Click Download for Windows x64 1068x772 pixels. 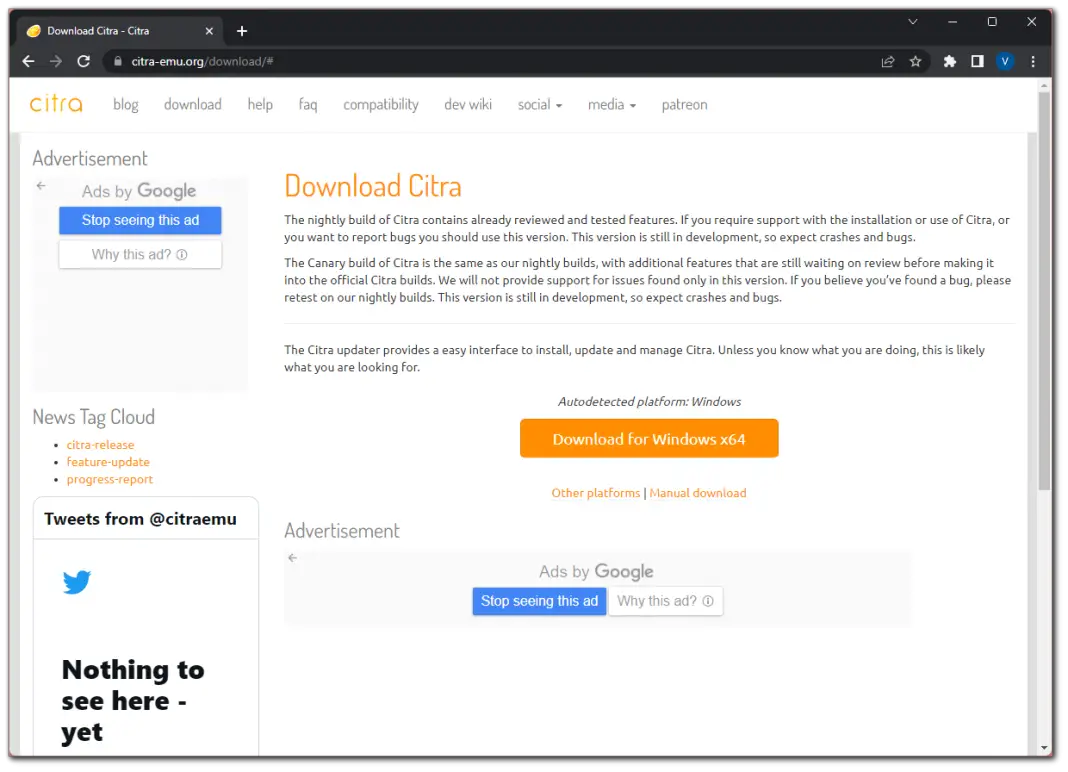coord(648,439)
